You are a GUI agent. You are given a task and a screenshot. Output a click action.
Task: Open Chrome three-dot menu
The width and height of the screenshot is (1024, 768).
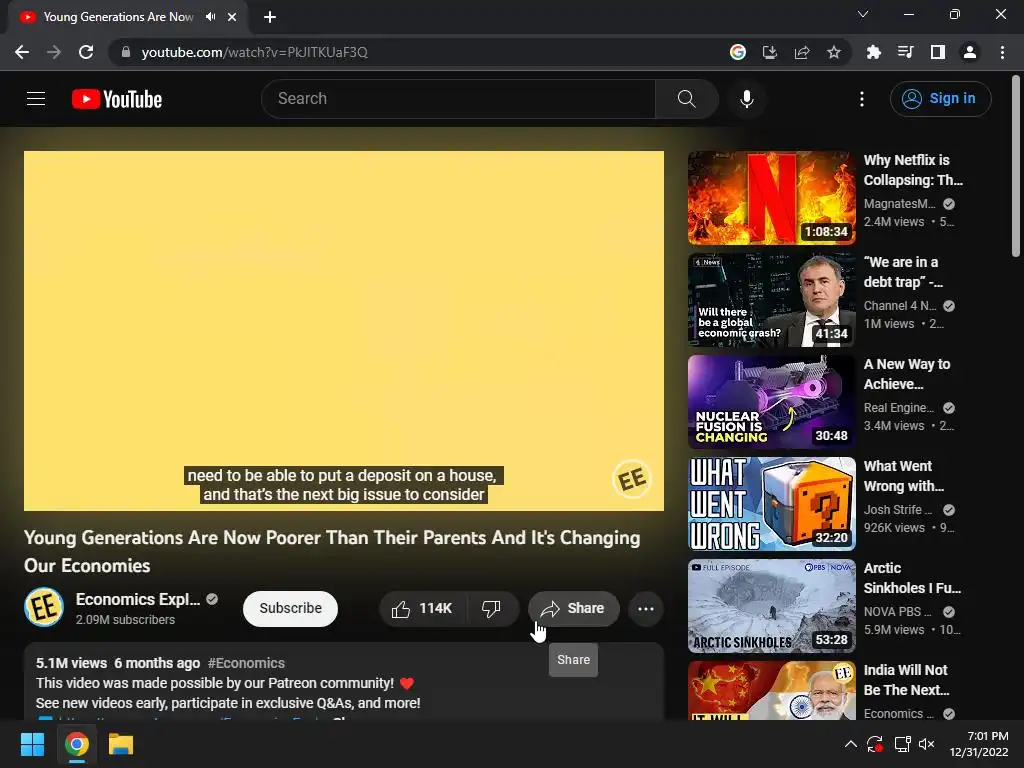pyautogui.click(x=1002, y=52)
